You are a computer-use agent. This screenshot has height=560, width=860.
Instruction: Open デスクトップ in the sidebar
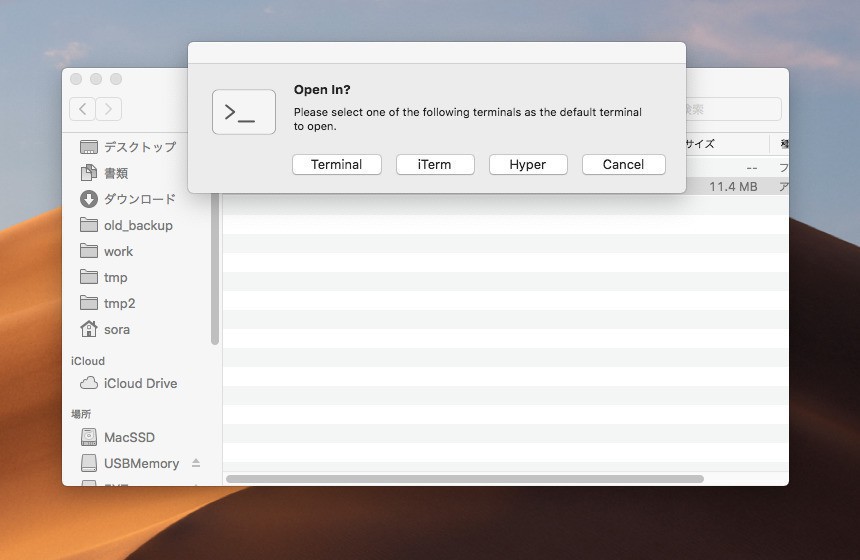pyautogui.click(x=139, y=147)
